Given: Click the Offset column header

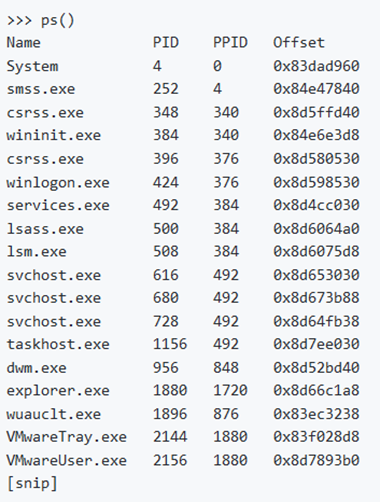Looking at the screenshot, I should [x=299, y=43].
